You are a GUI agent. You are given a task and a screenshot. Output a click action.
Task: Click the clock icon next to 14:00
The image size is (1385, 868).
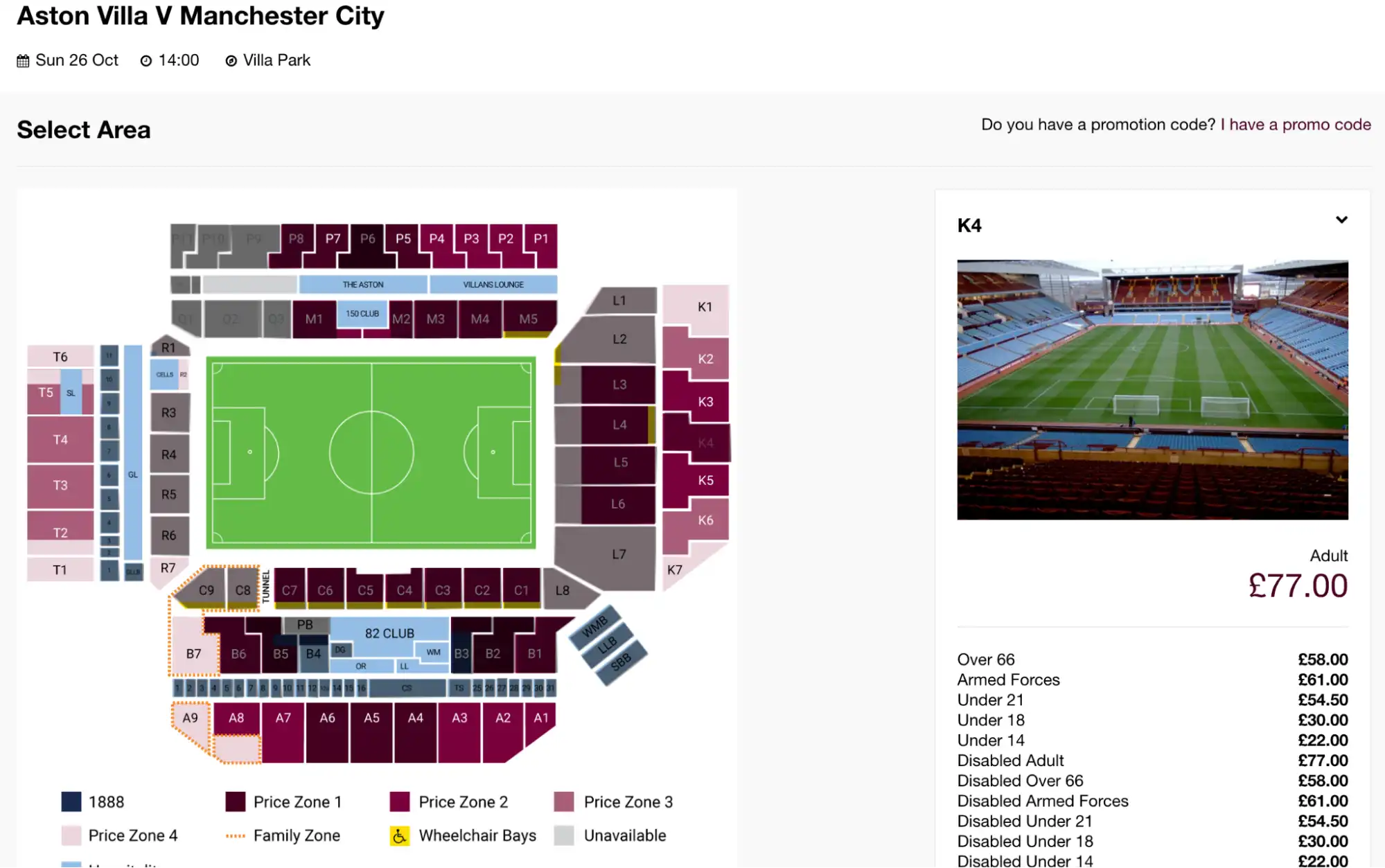pyautogui.click(x=145, y=60)
